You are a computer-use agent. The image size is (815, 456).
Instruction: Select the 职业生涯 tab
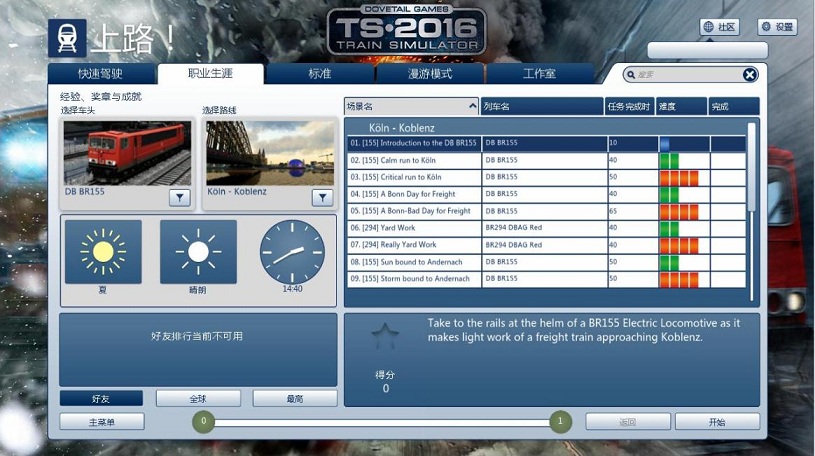coord(211,74)
